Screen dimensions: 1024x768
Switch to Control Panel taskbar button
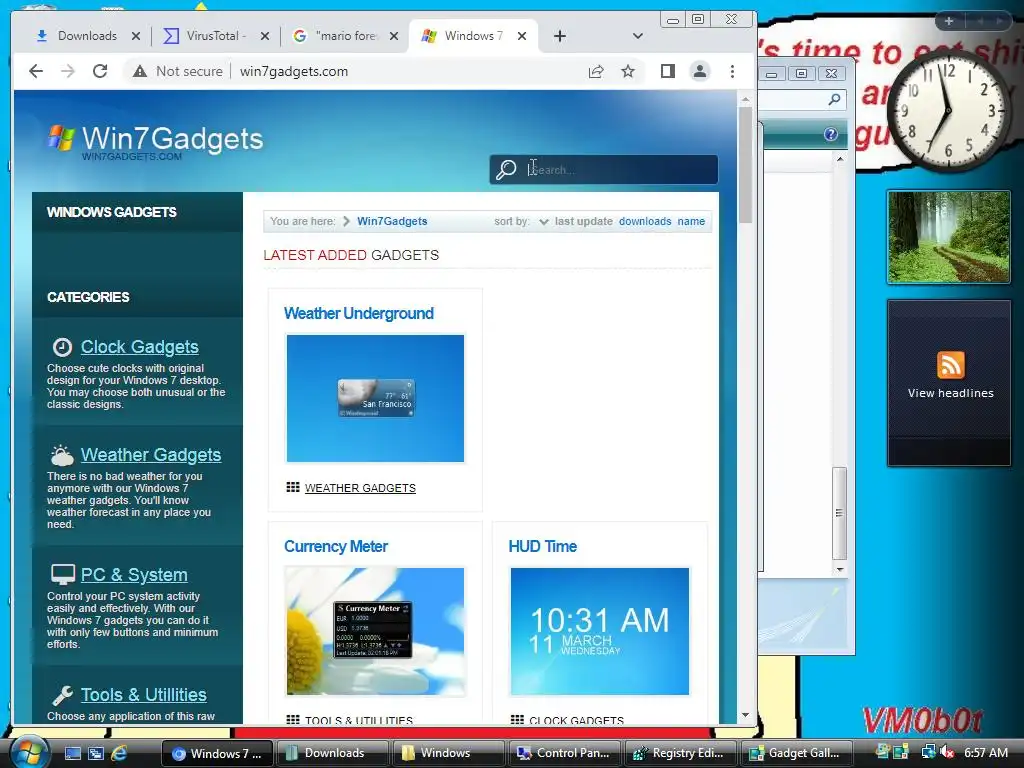coord(564,753)
